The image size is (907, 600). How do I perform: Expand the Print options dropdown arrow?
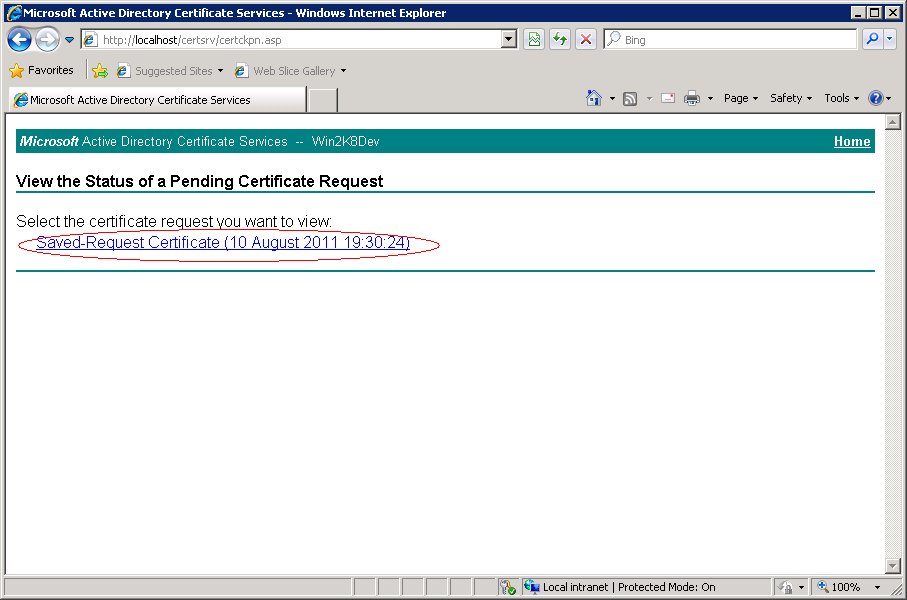point(710,99)
